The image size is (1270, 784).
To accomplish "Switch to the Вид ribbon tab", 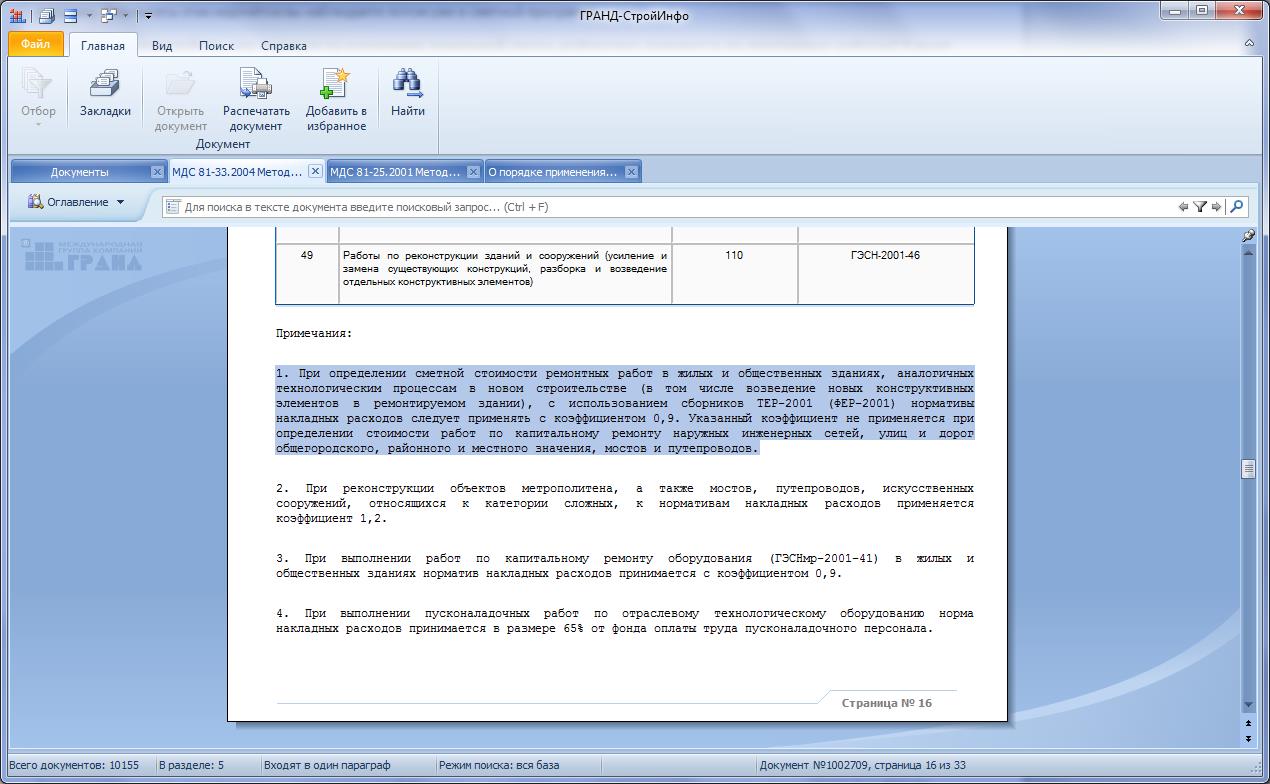I will click(x=162, y=46).
